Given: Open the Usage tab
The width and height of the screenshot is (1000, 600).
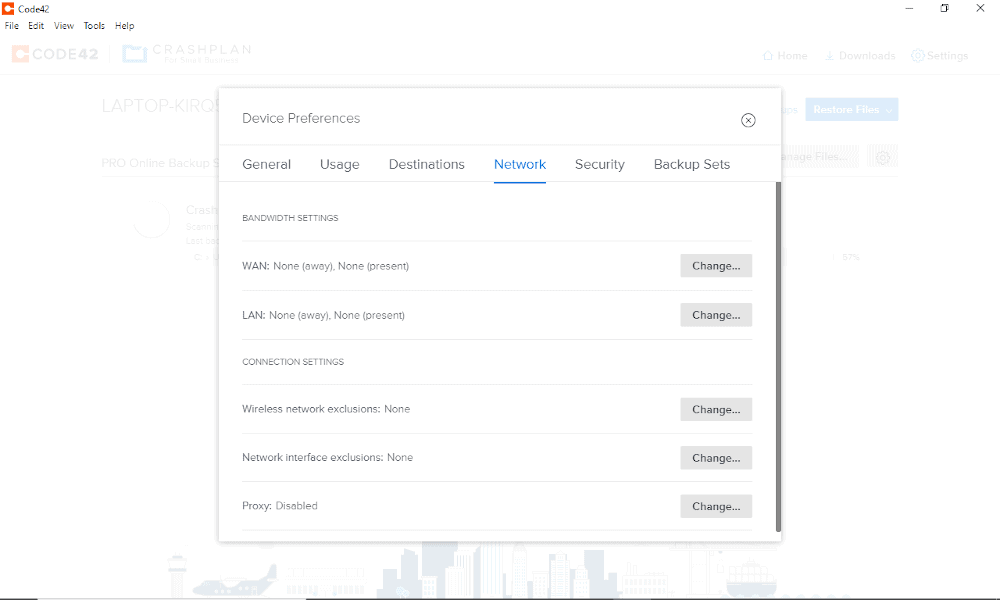Looking at the screenshot, I should pyautogui.click(x=340, y=164).
